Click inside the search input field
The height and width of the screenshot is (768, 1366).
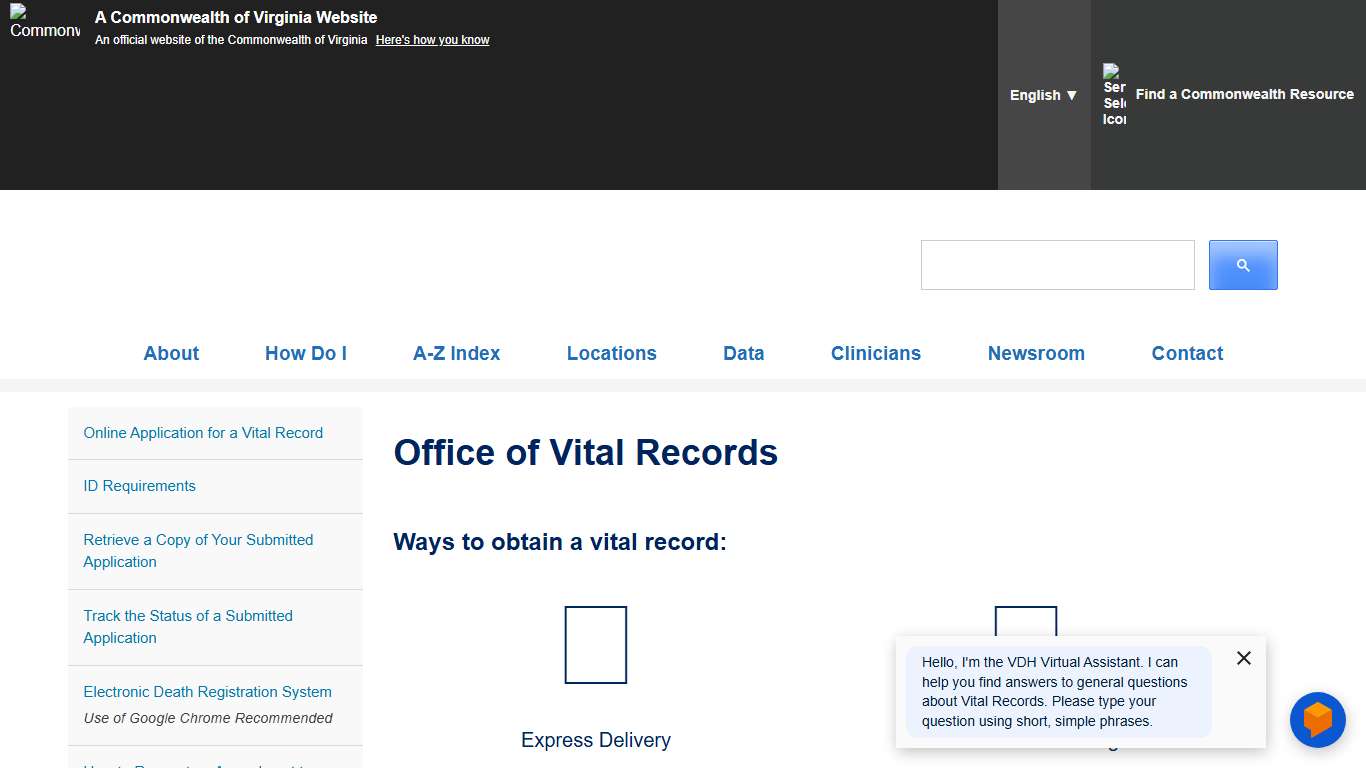1057,264
